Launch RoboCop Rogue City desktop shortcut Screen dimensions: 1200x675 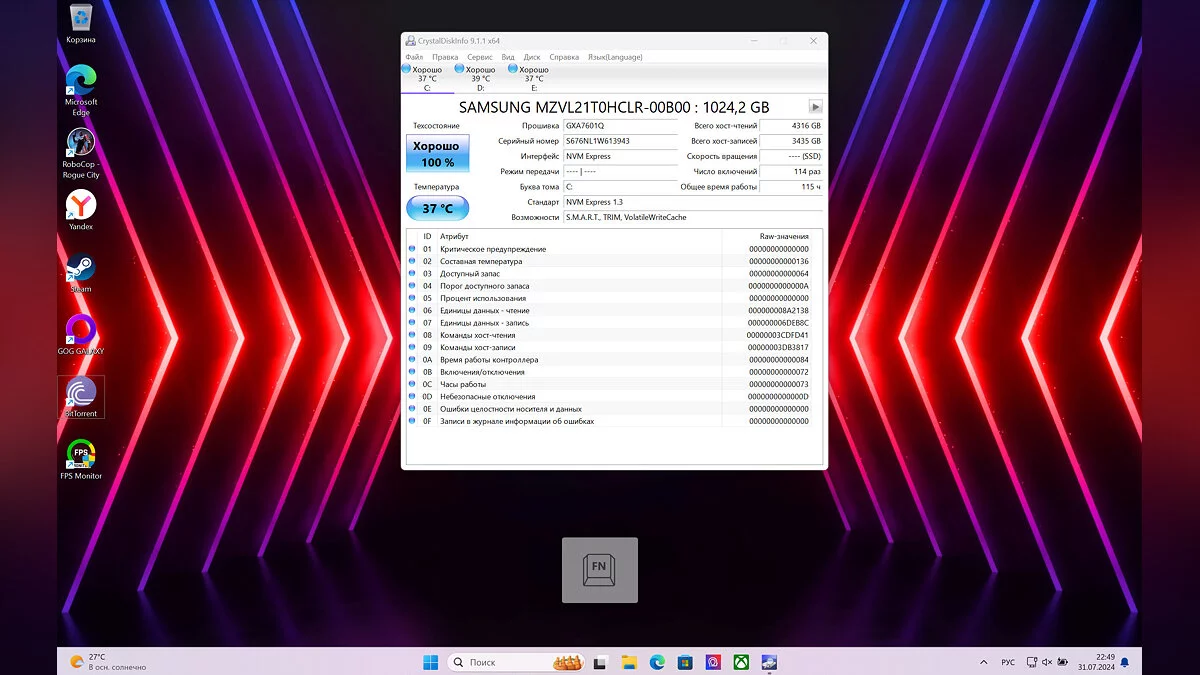coord(81,143)
